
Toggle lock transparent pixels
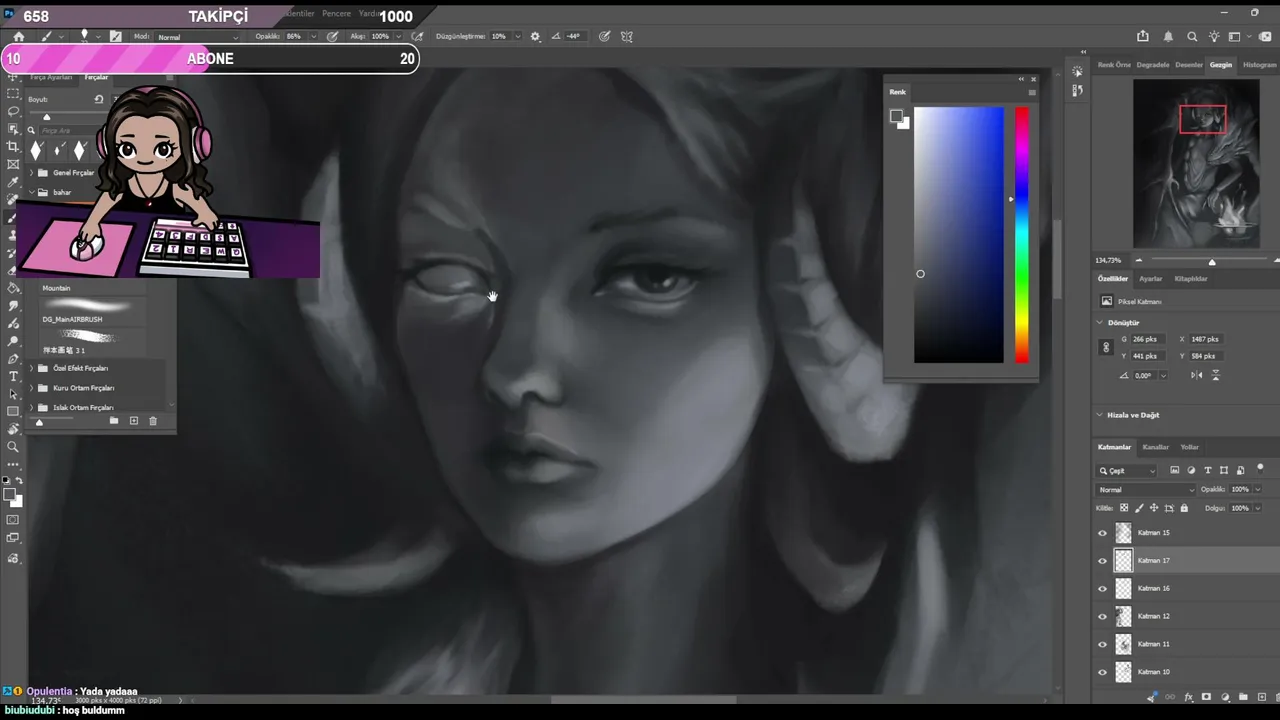pyautogui.click(x=1124, y=508)
